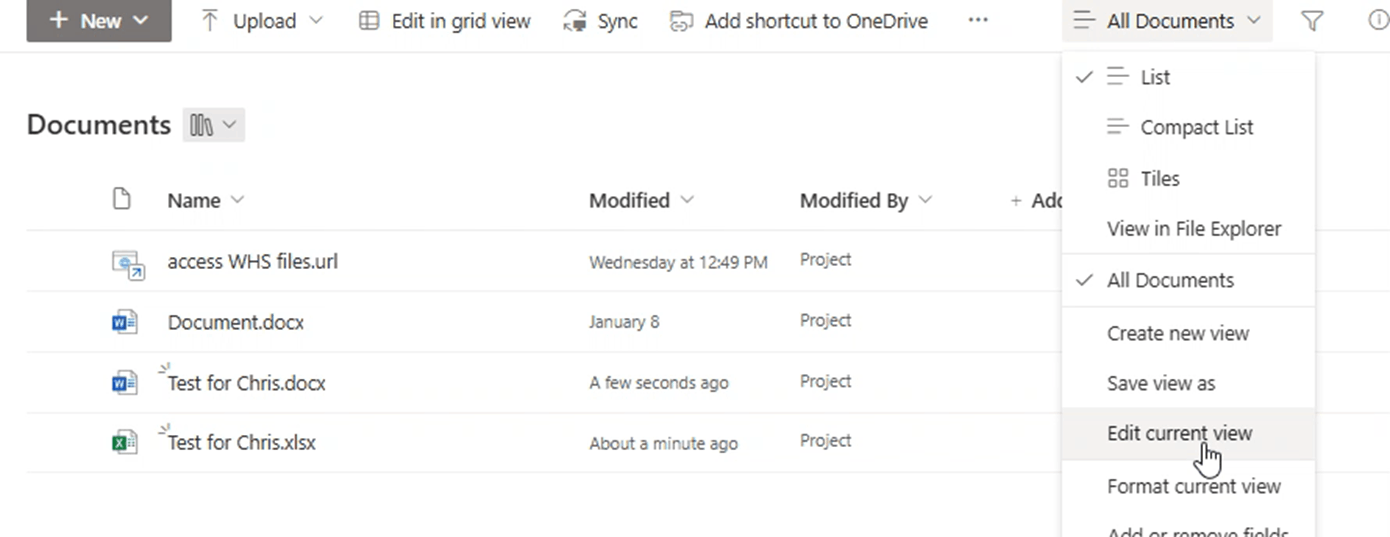Screen dimensions: 1390x537
Task: Select Create new view menu entry
Action: click(1177, 333)
